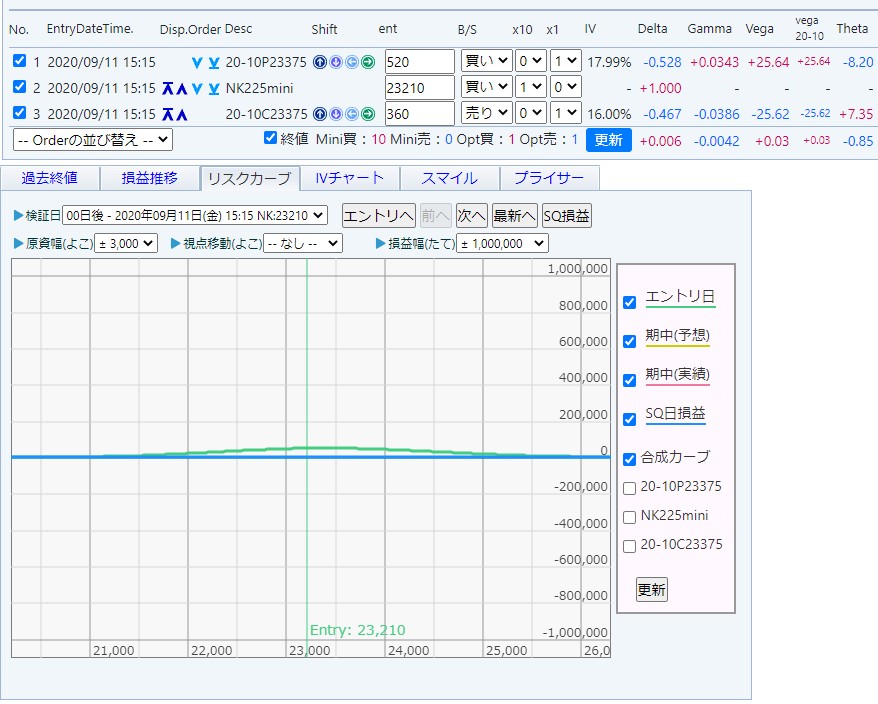This screenshot has width=878, height=704.
Task: Shift 20-10P23375 strike down
Action: point(335,62)
